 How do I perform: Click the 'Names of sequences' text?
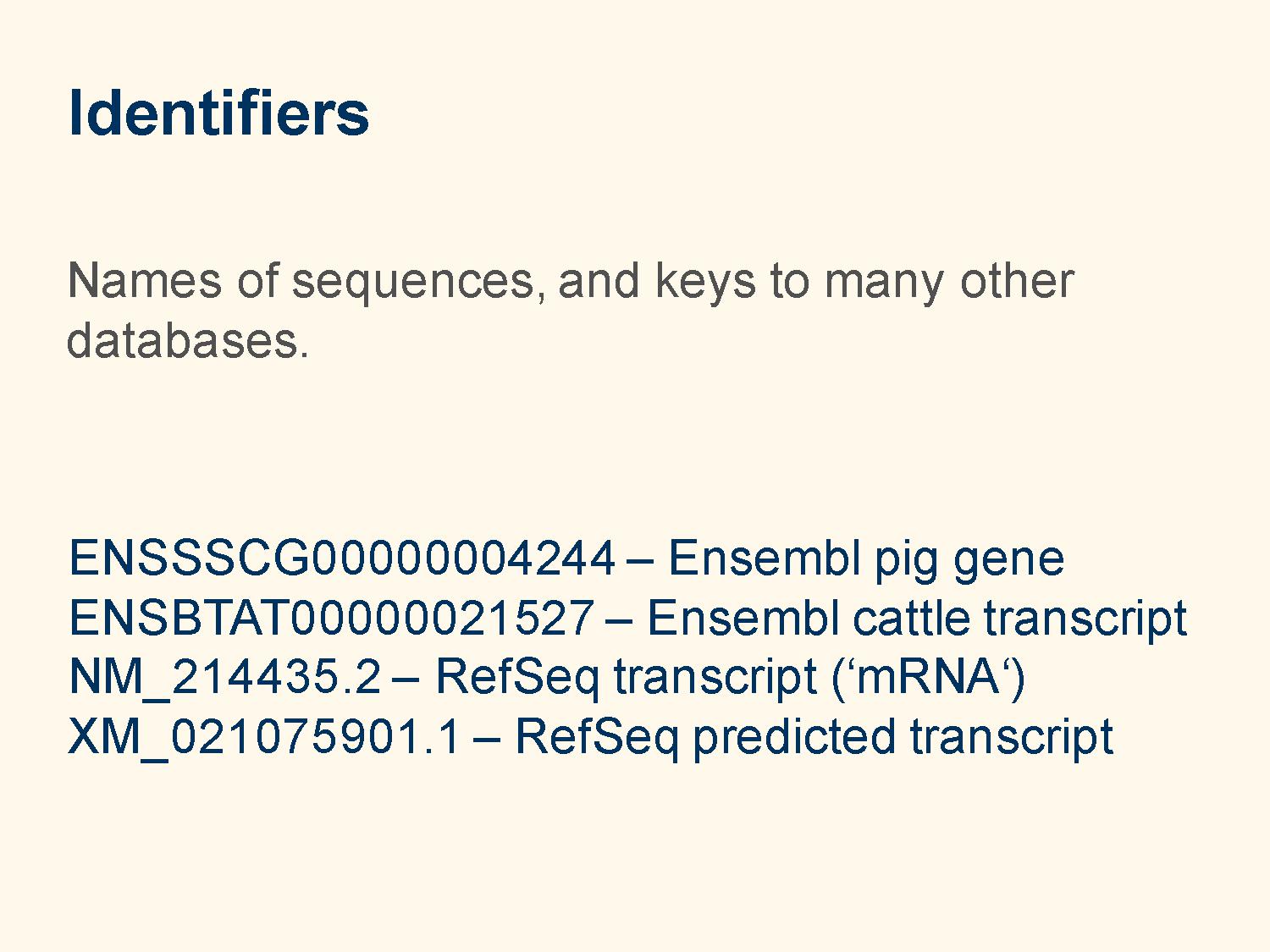point(301,283)
